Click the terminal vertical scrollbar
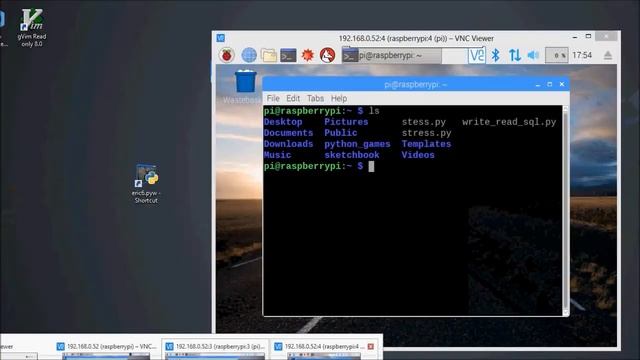 coord(565,210)
